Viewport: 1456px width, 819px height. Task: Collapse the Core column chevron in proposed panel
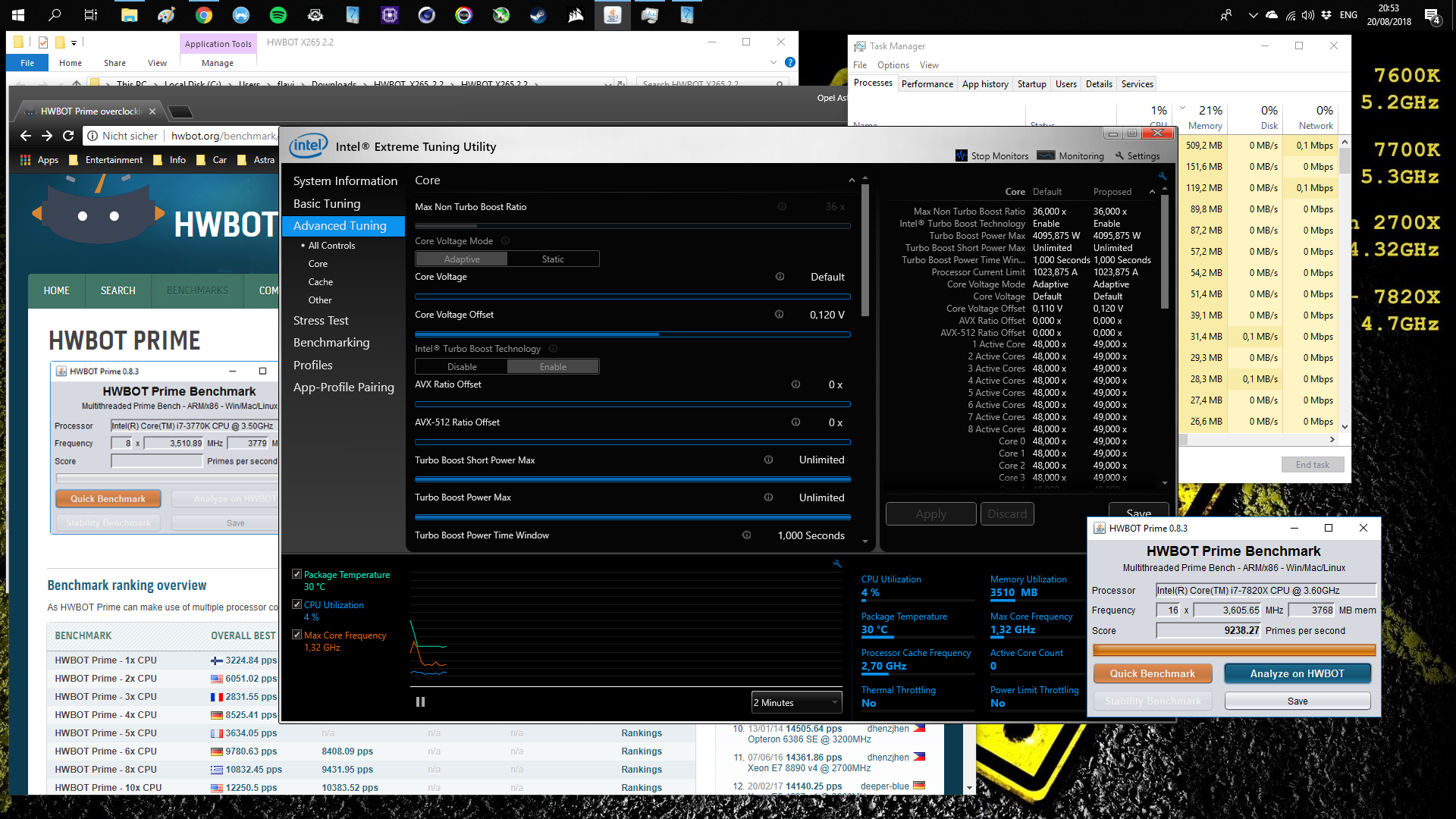[x=1152, y=192]
